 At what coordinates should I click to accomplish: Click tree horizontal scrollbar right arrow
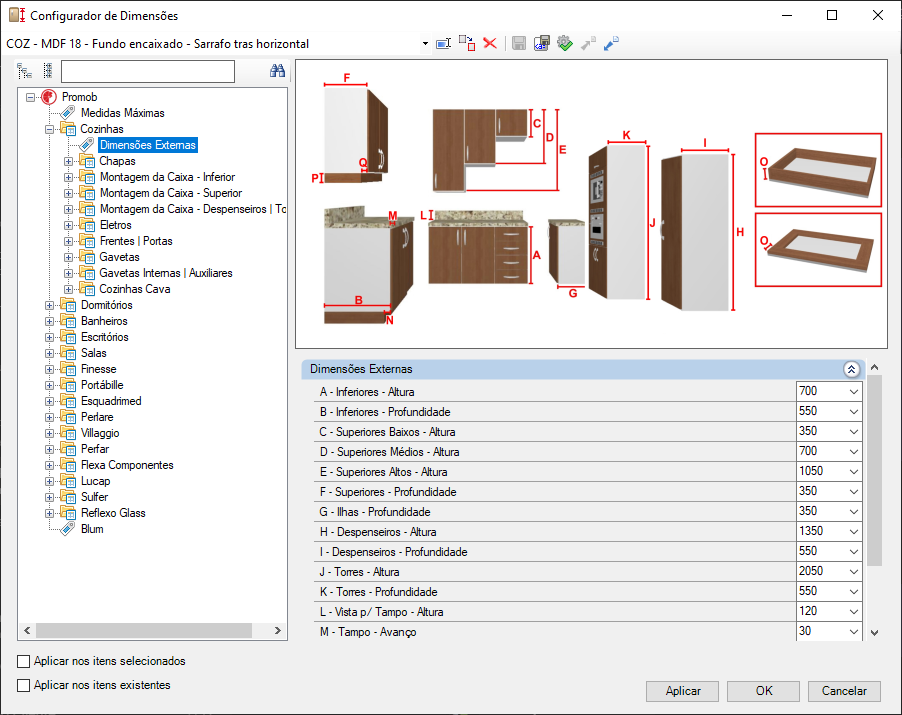[x=278, y=630]
